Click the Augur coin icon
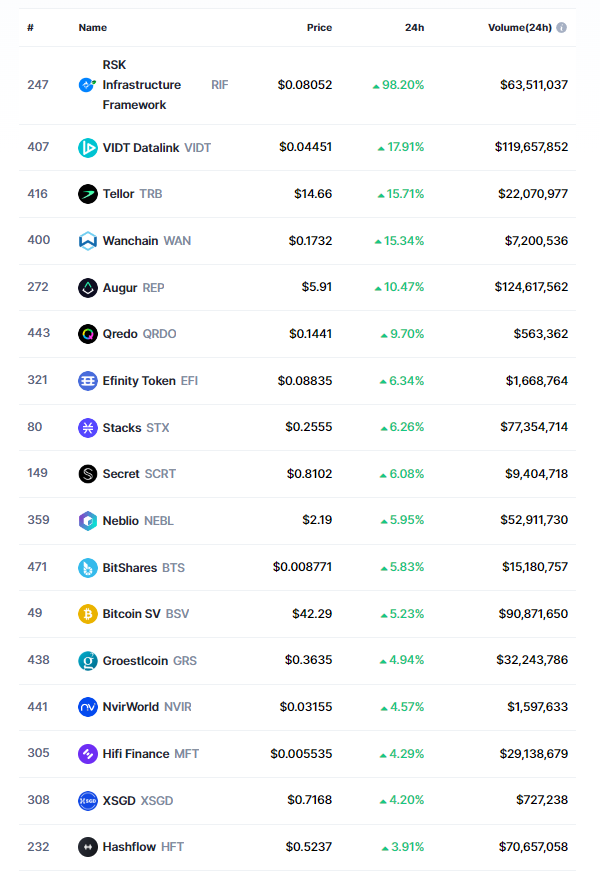Image resolution: width=600 pixels, height=882 pixels. (x=88, y=287)
